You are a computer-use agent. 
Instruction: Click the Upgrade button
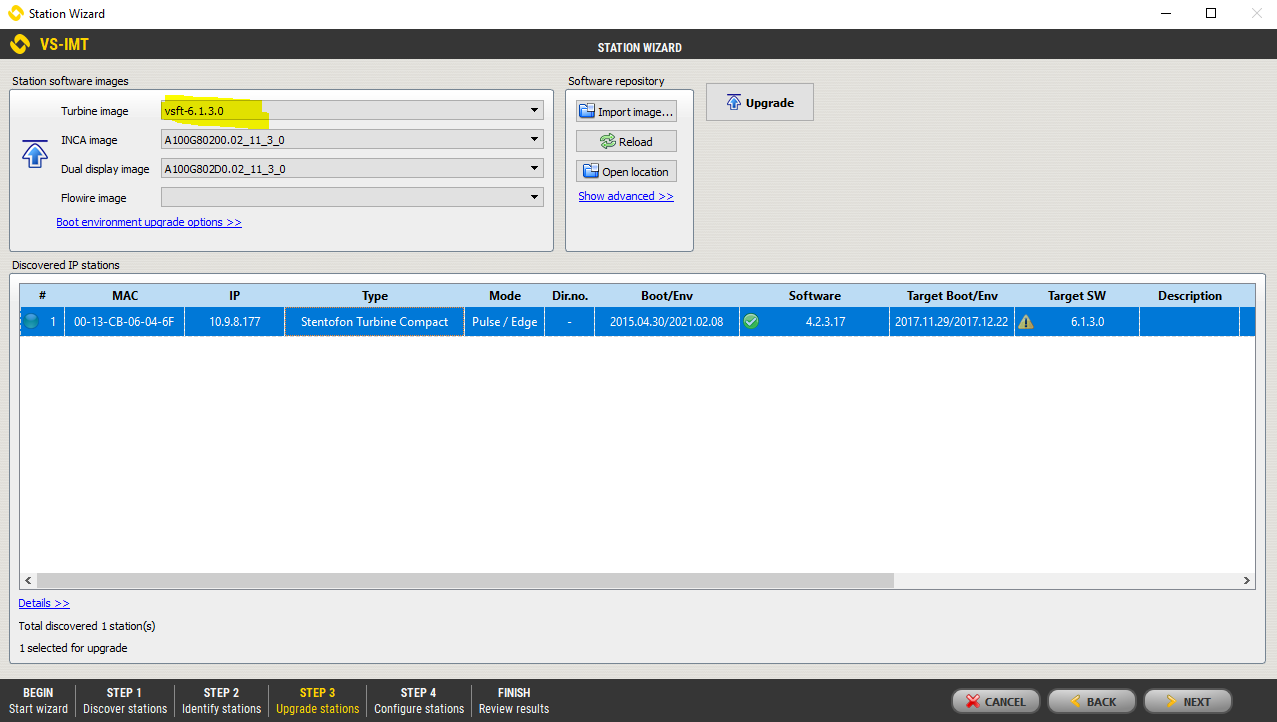click(x=759, y=102)
